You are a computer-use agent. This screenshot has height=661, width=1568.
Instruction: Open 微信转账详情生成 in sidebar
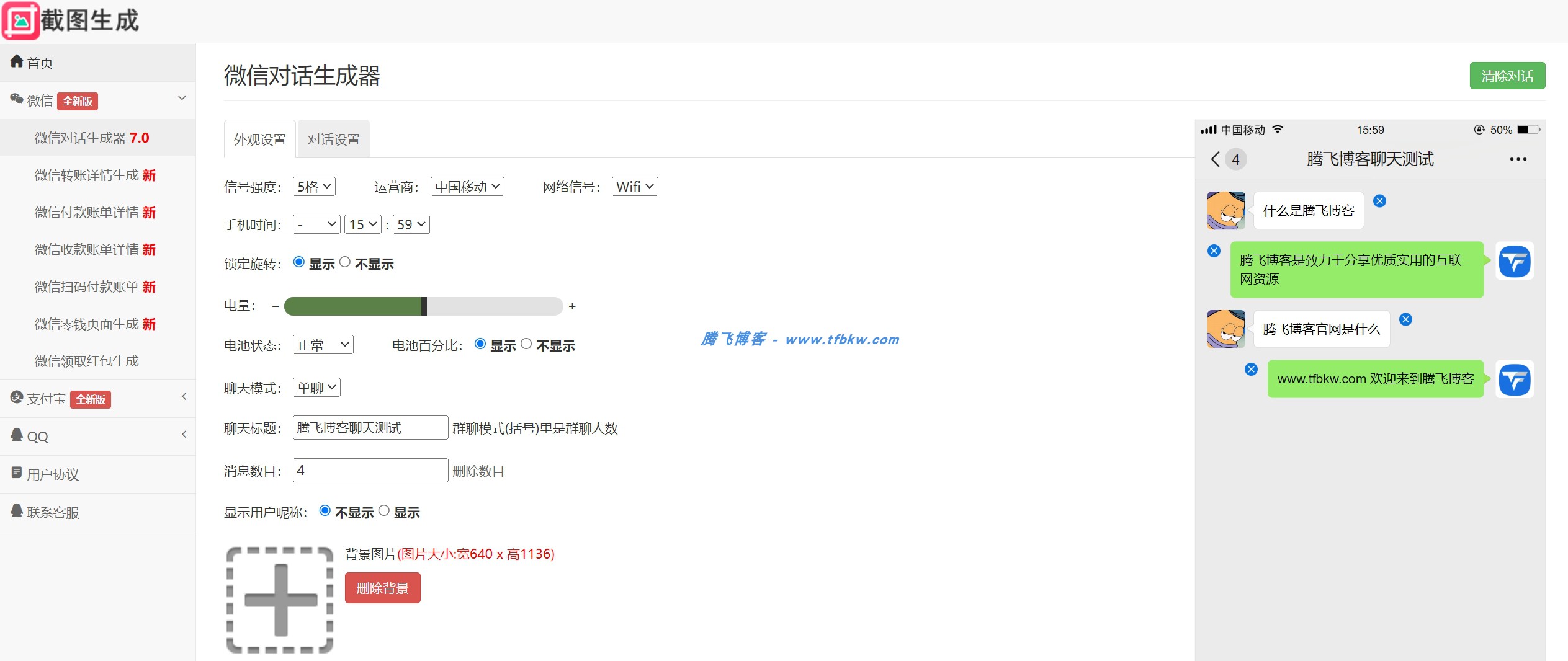(98, 175)
